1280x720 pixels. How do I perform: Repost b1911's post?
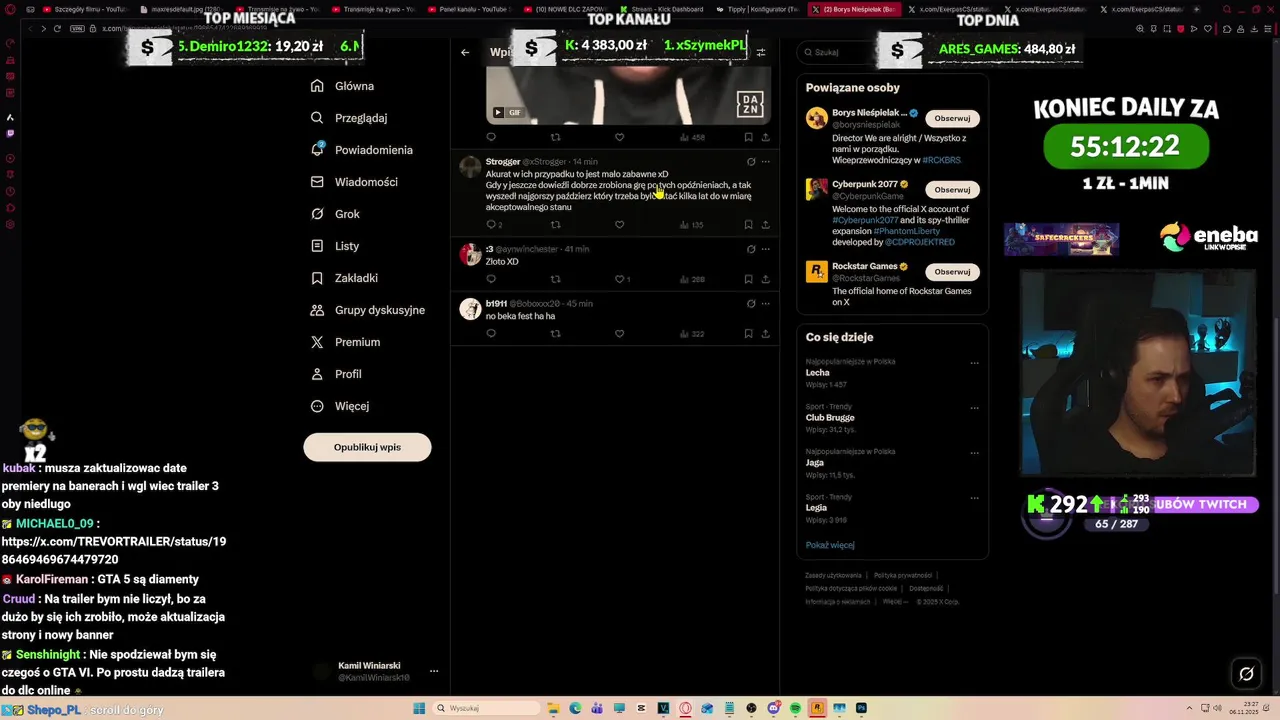pyautogui.click(x=555, y=334)
